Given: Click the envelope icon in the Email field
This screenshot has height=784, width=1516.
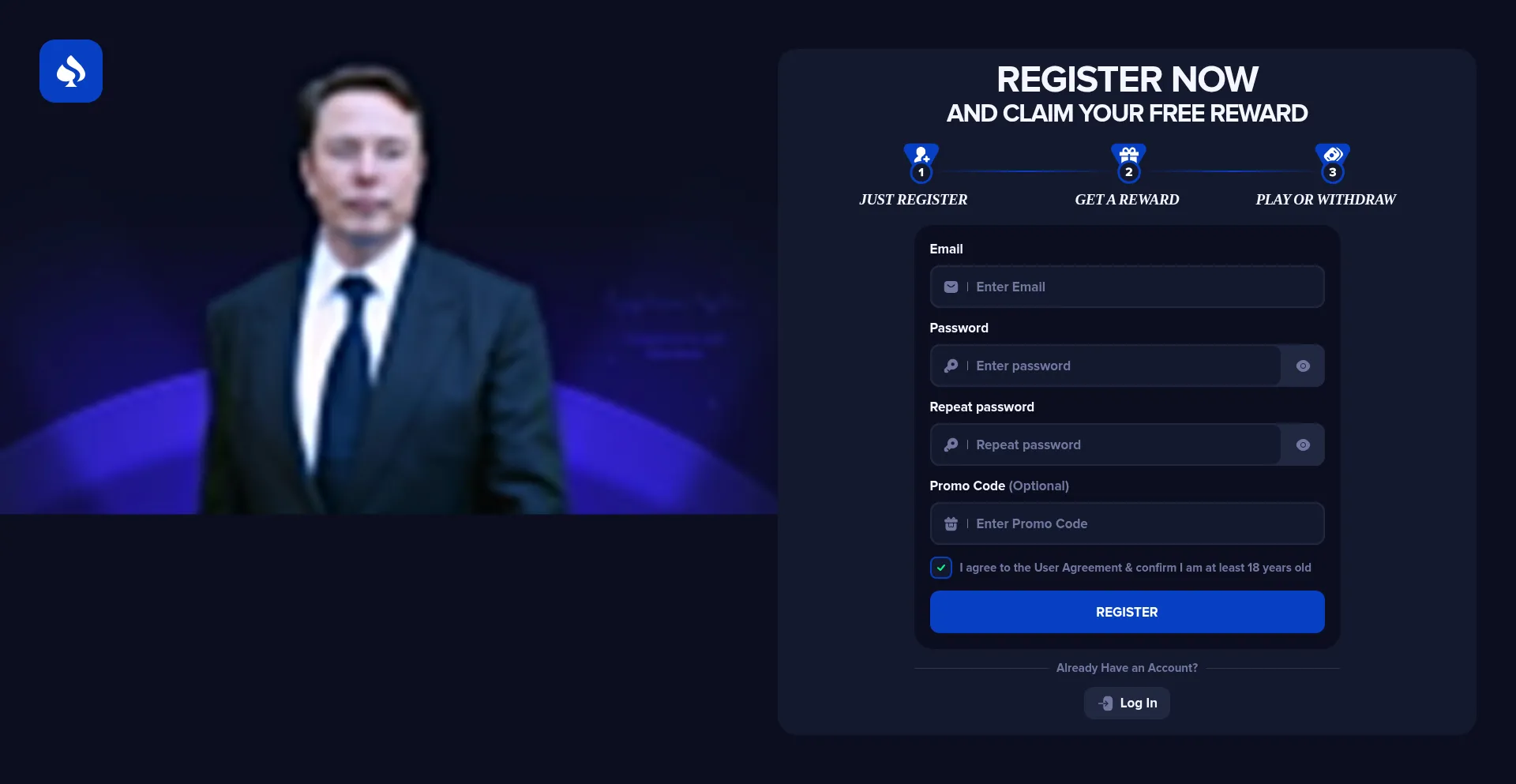Looking at the screenshot, I should [x=951, y=287].
